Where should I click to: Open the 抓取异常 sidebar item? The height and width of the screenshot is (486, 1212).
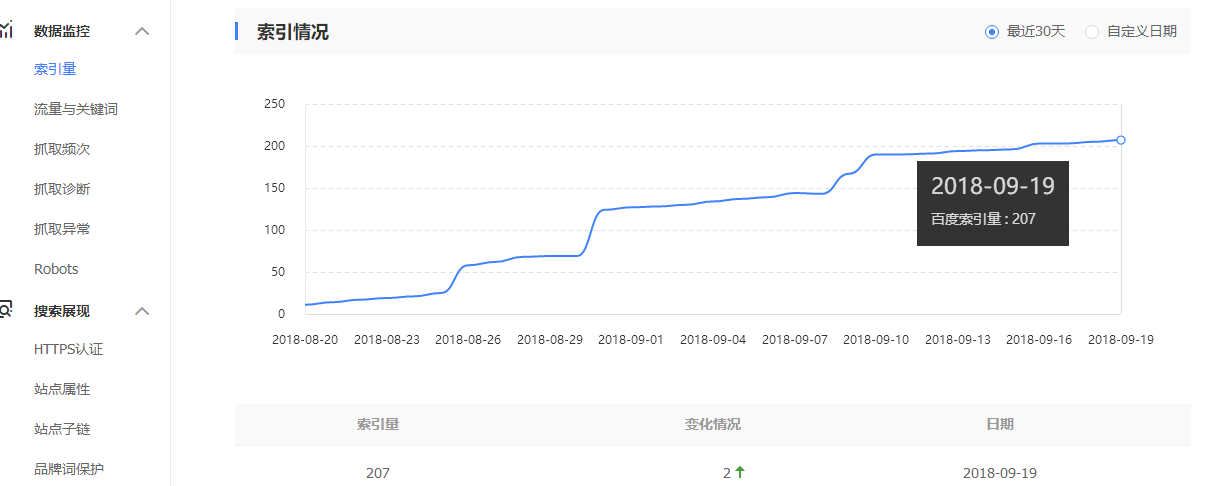point(62,229)
